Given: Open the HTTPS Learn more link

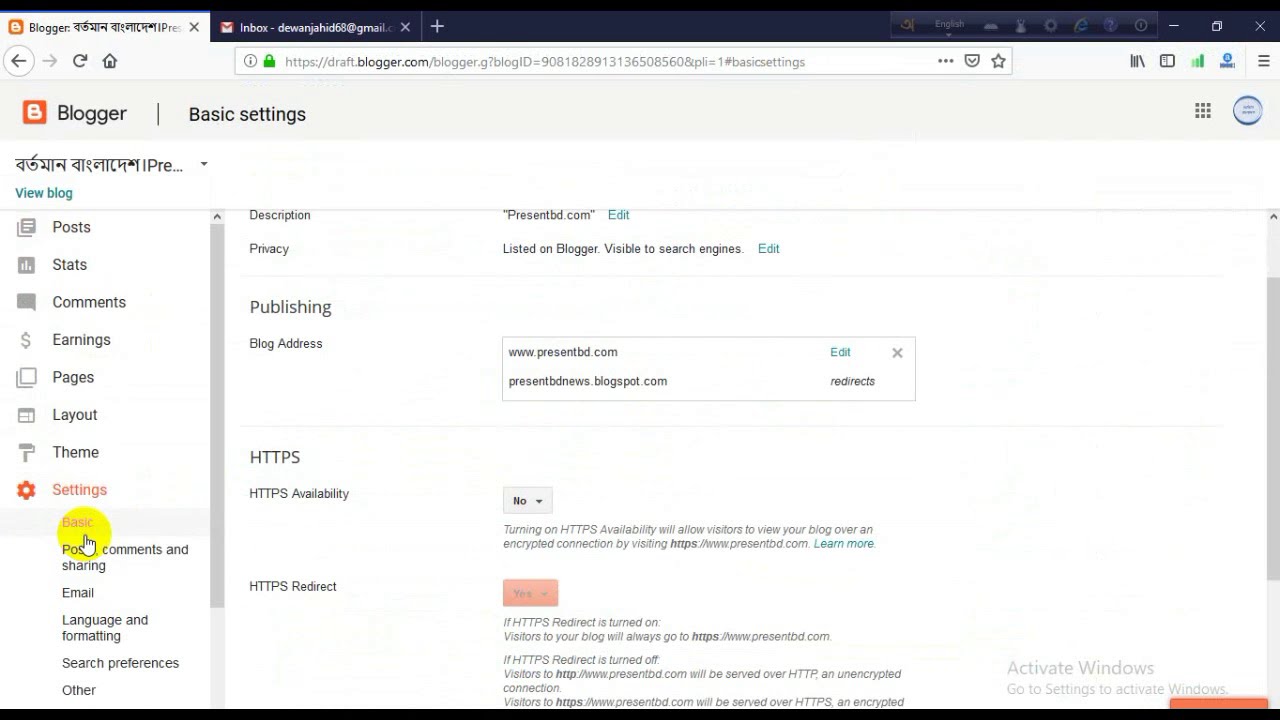Looking at the screenshot, I should (844, 544).
